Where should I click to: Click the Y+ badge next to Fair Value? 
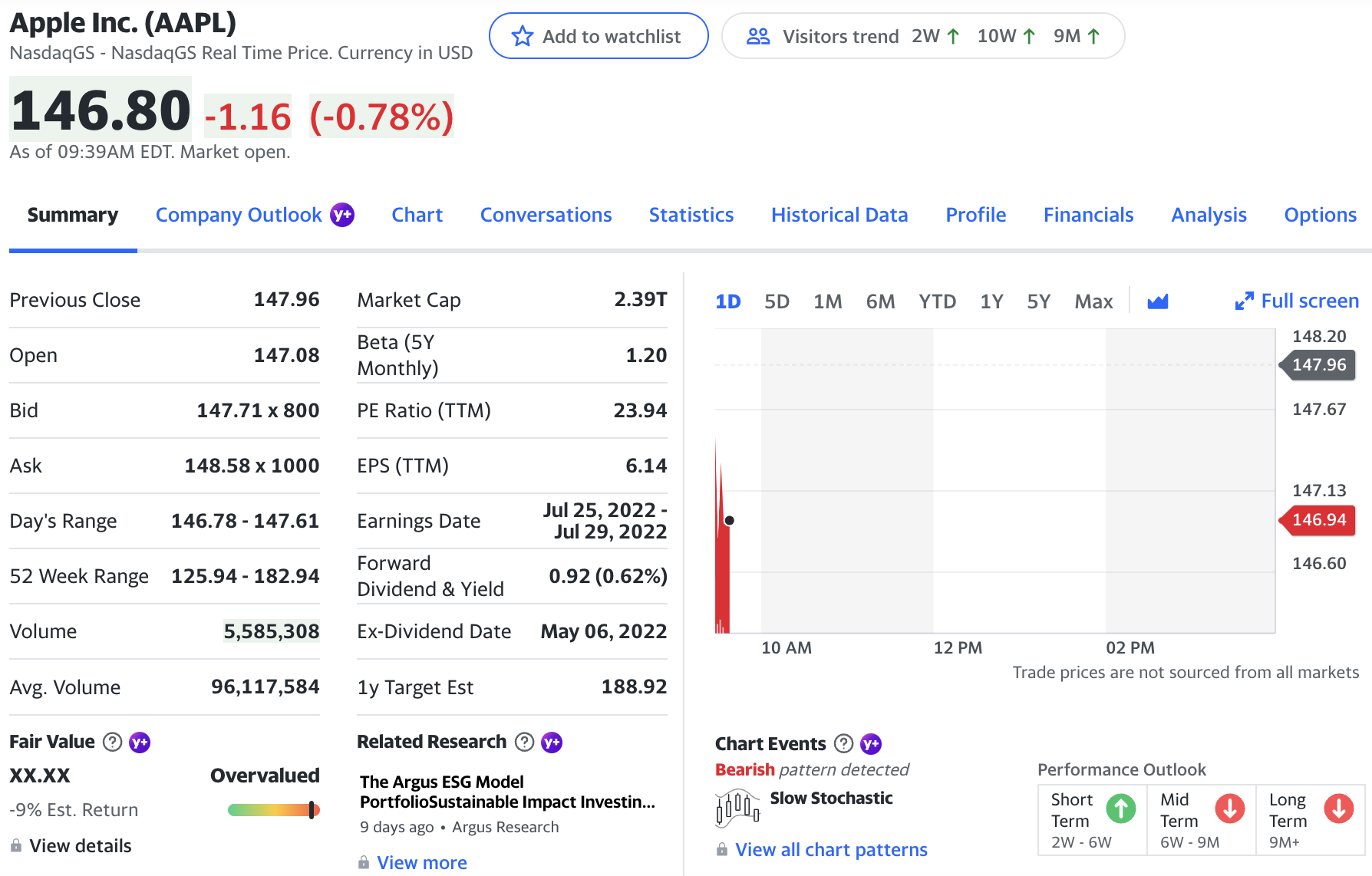(140, 742)
